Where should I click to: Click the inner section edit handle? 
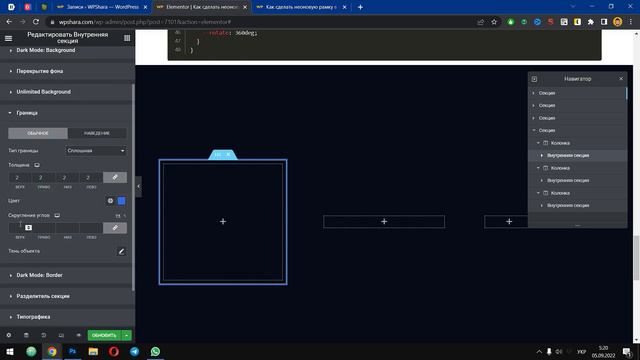pyautogui.click(x=218, y=155)
